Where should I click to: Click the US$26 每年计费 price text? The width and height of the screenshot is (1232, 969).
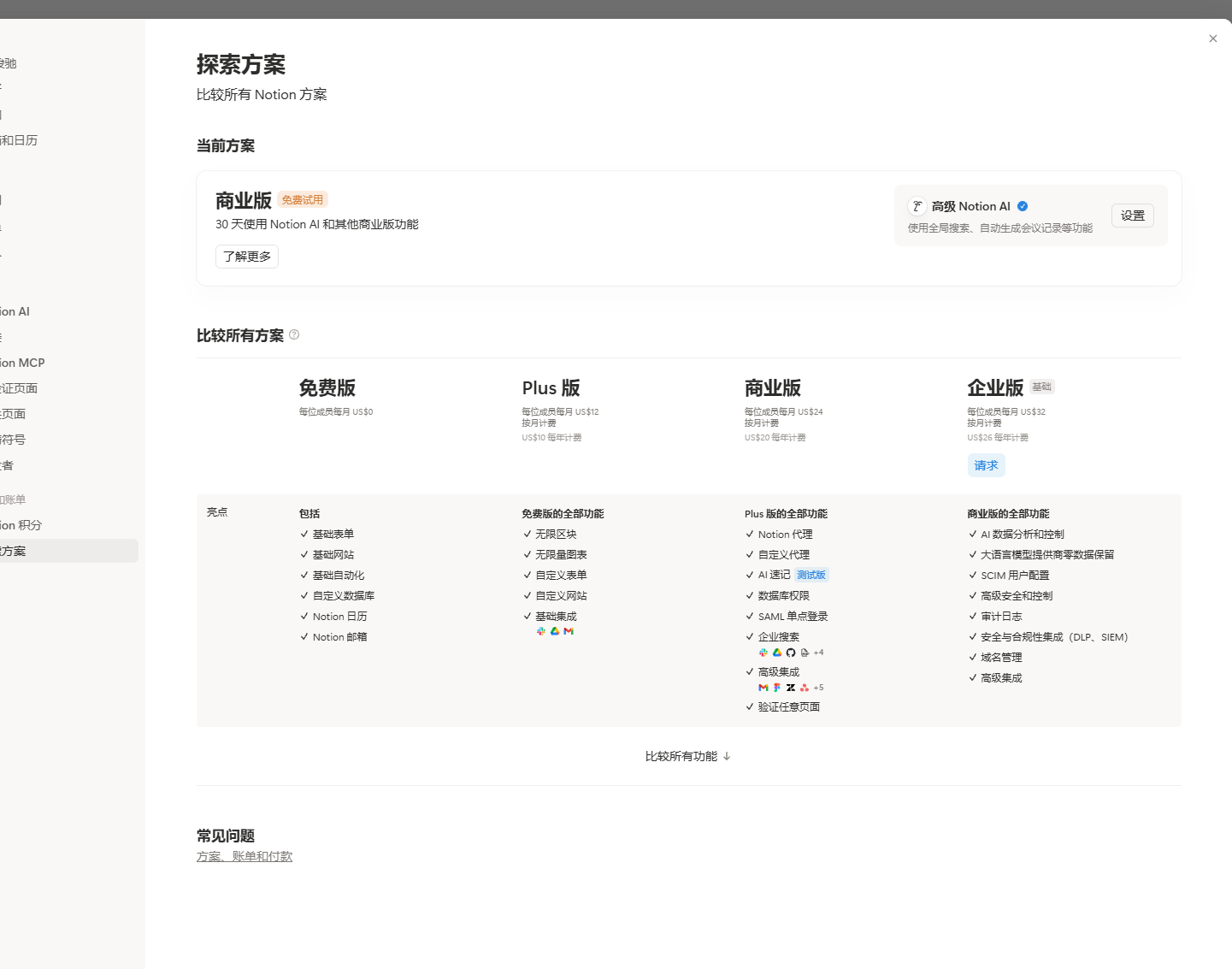(x=998, y=437)
